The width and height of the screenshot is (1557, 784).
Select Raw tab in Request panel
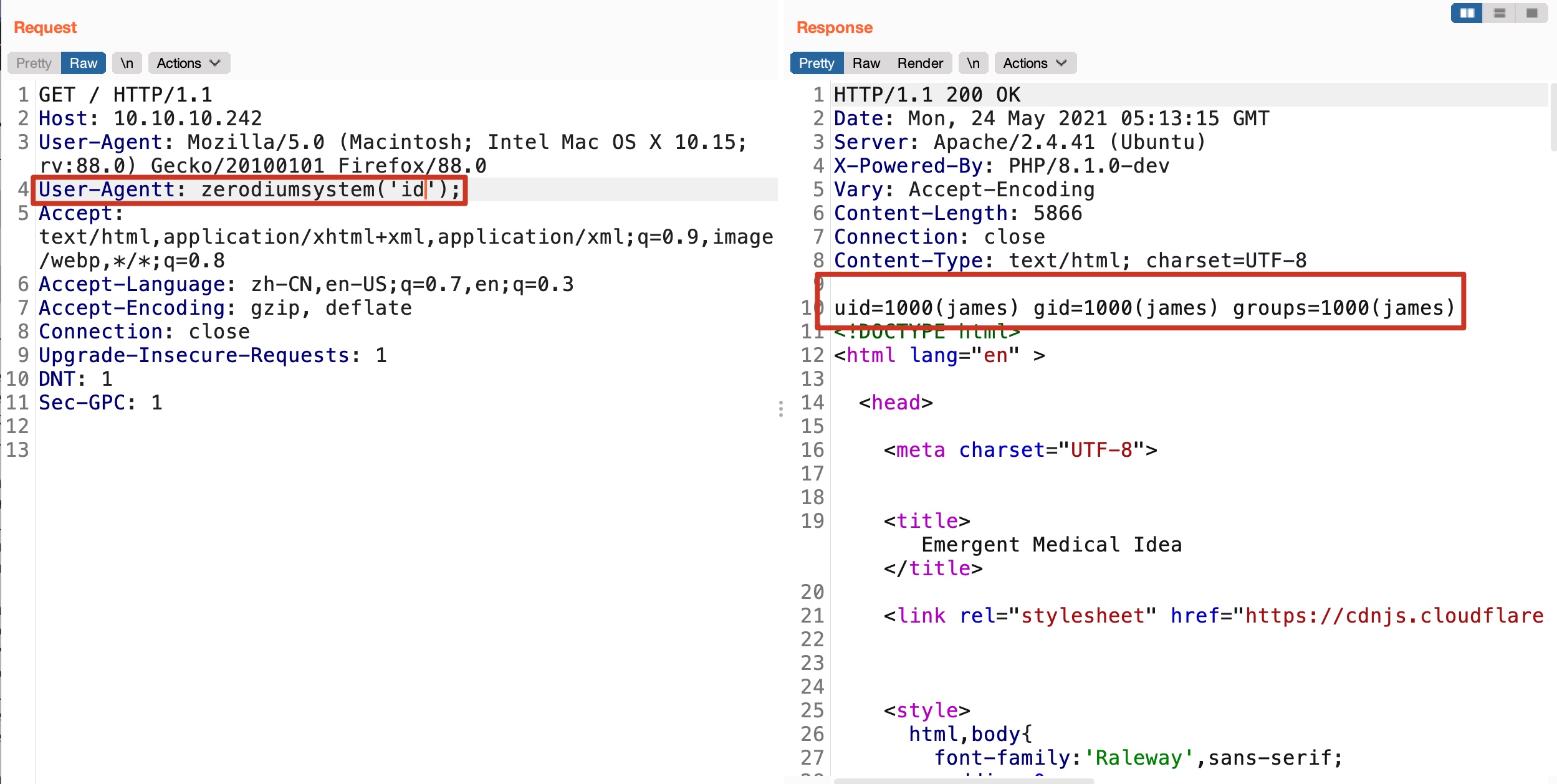coord(83,63)
